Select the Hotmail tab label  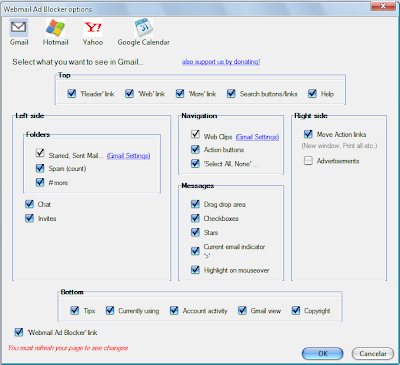point(55,42)
